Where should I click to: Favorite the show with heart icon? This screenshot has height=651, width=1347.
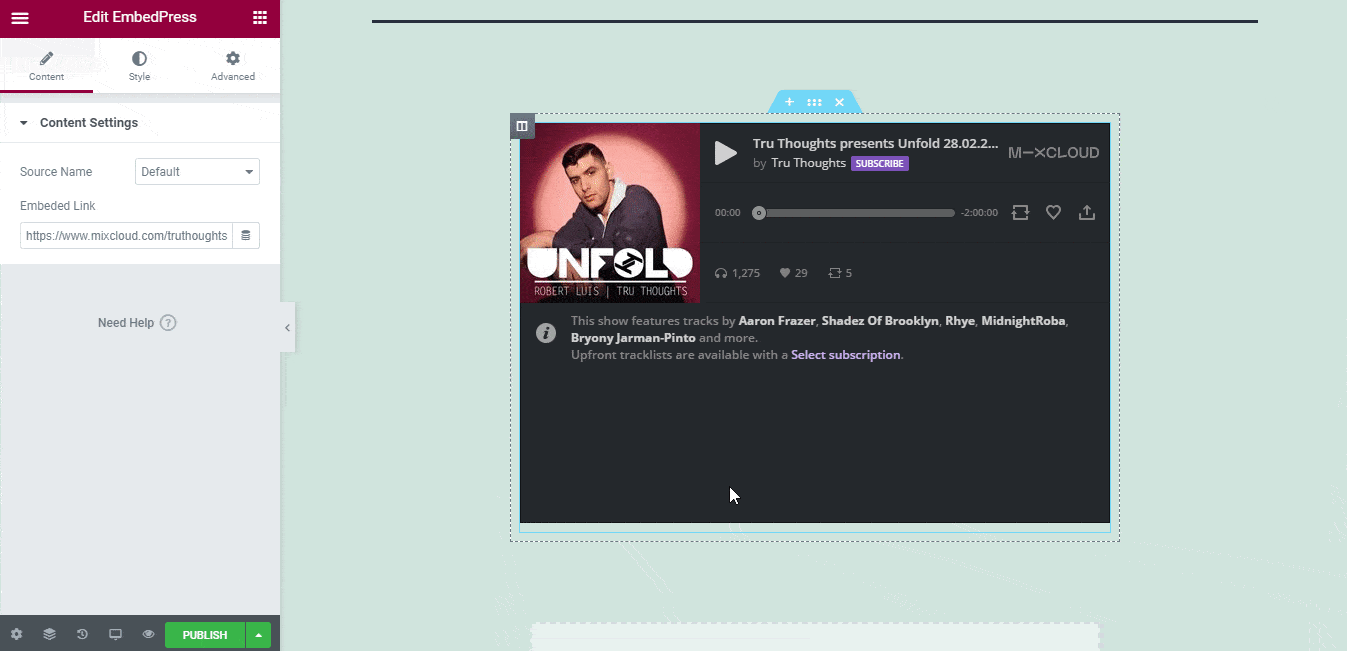(1053, 213)
